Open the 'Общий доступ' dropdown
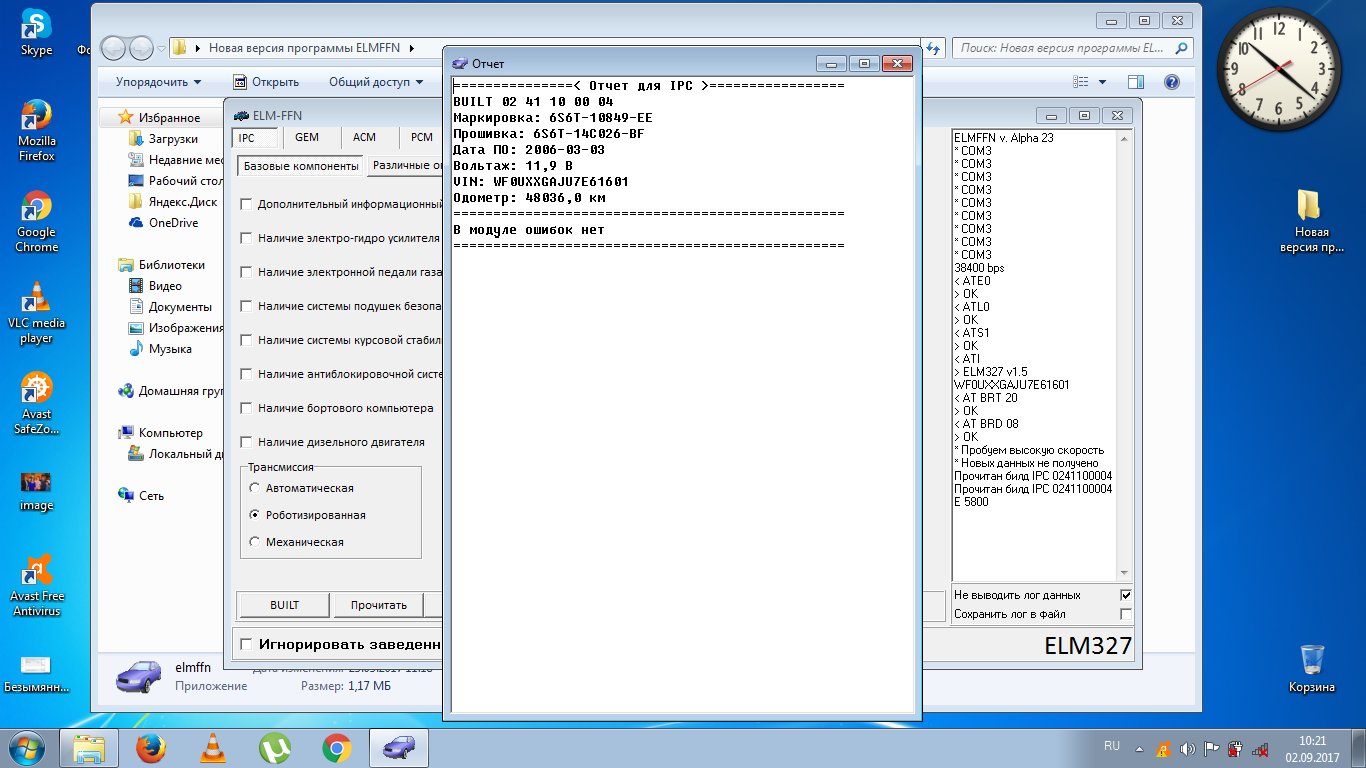The image size is (1366, 768). click(376, 82)
